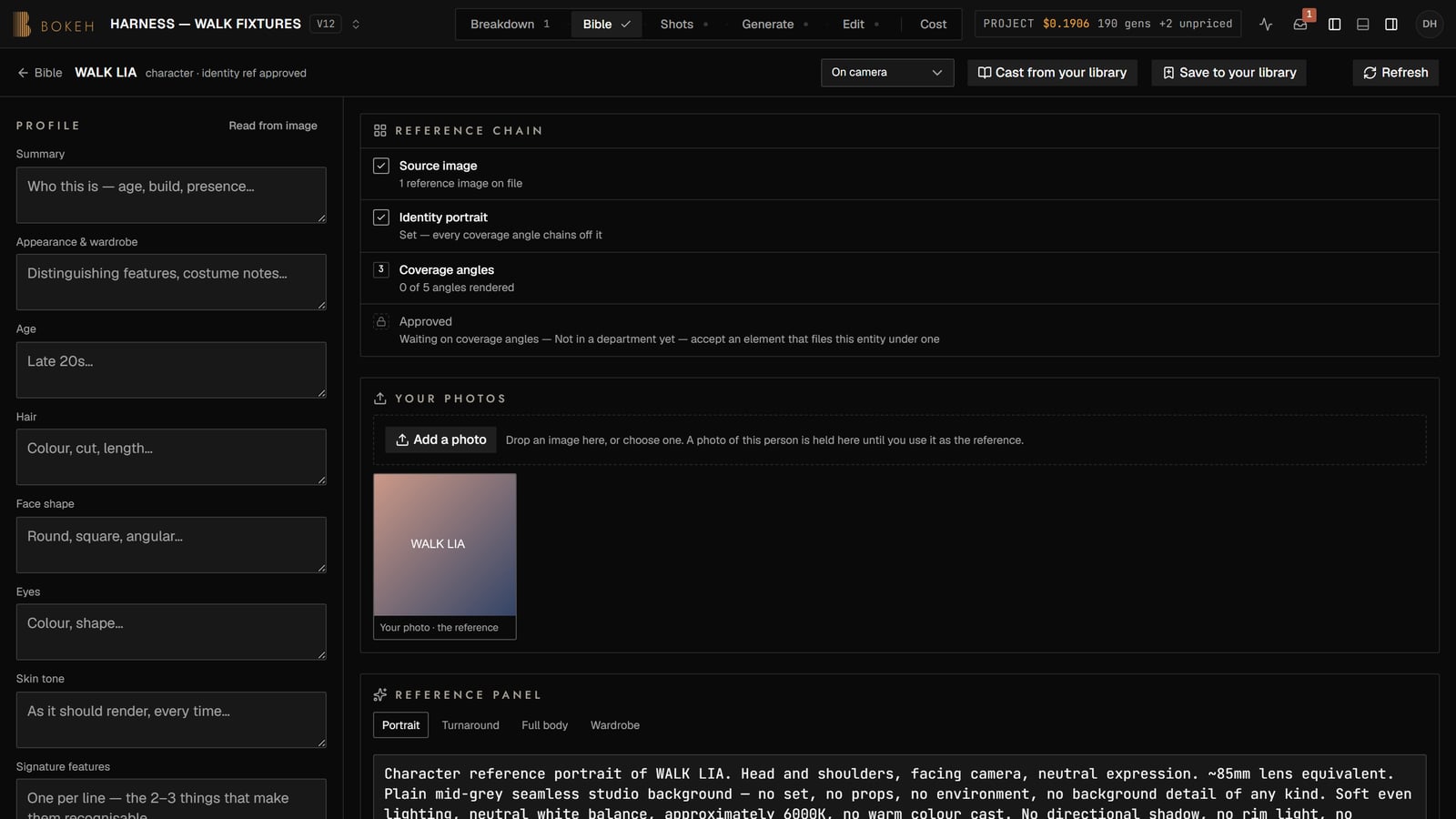Open the Cost tab
This screenshot has height=819, width=1456.
tap(933, 25)
